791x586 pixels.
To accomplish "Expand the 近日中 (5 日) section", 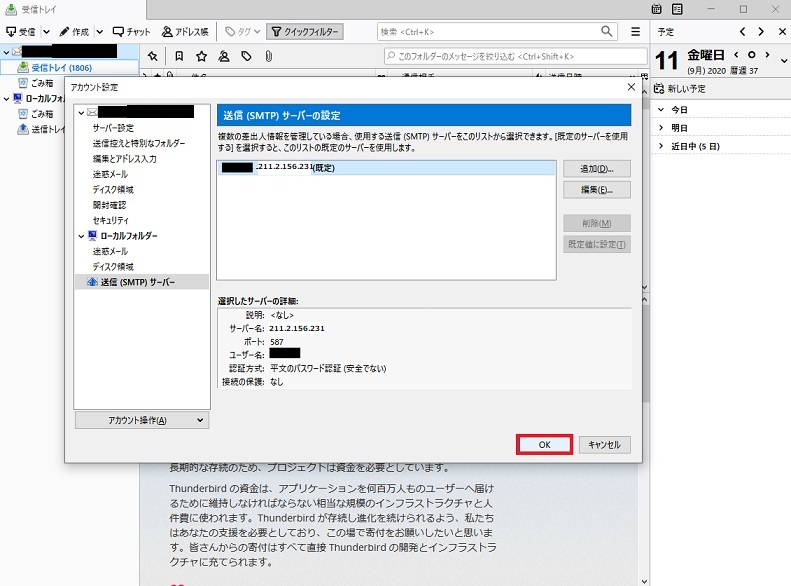I will (661, 146).
